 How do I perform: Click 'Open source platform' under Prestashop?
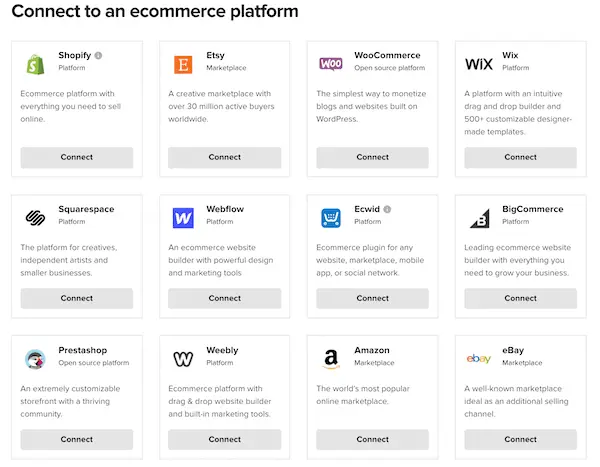(94, 363)
